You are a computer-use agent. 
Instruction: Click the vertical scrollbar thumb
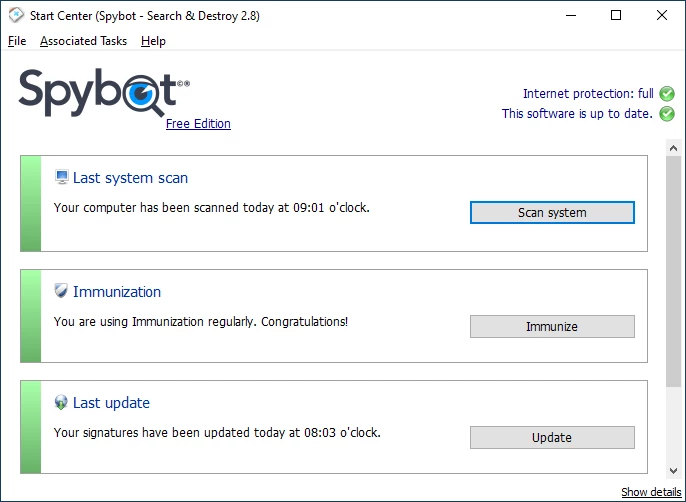point(674,270)
